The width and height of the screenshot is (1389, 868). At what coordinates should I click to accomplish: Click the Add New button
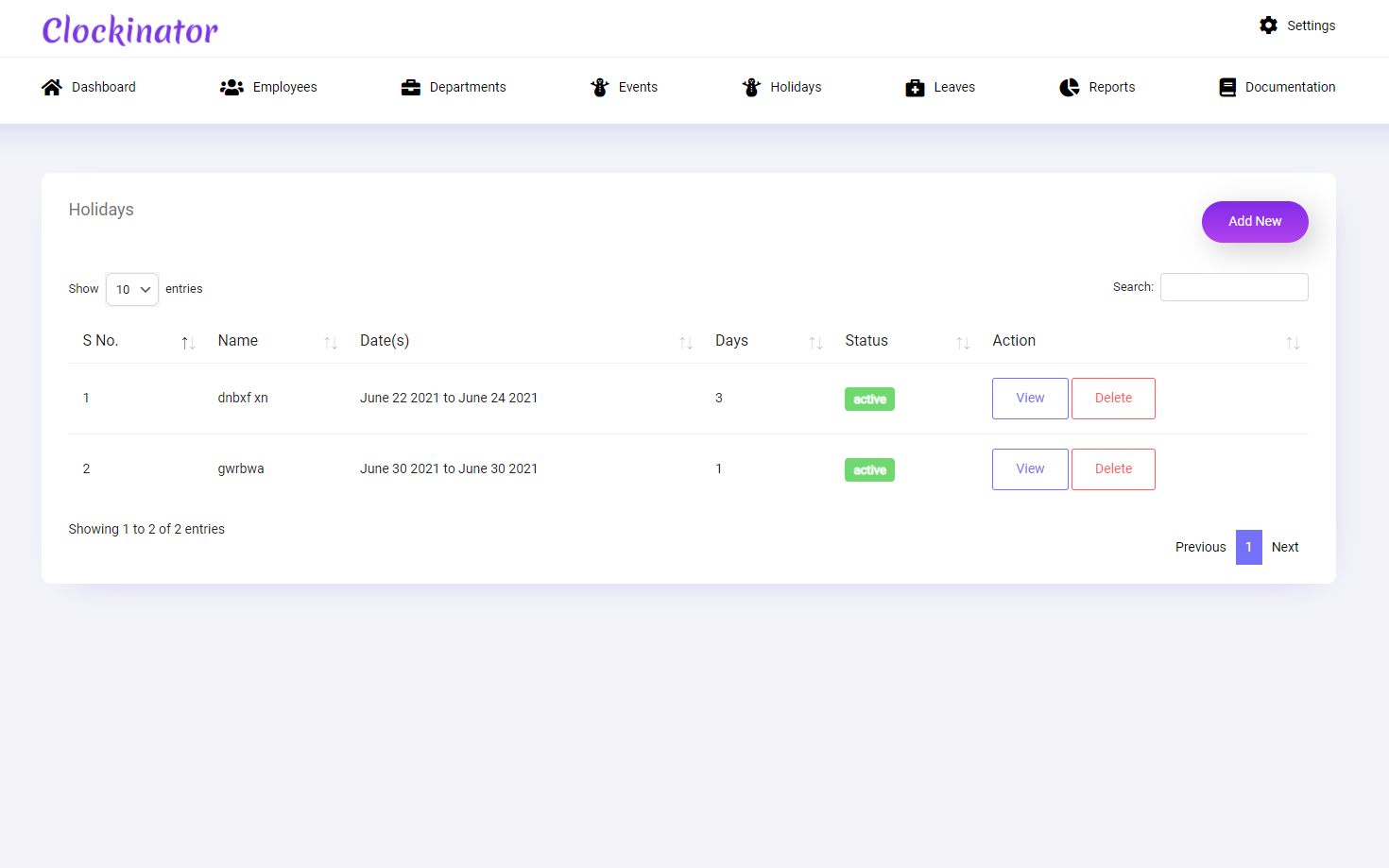[x=1255, y=221]
